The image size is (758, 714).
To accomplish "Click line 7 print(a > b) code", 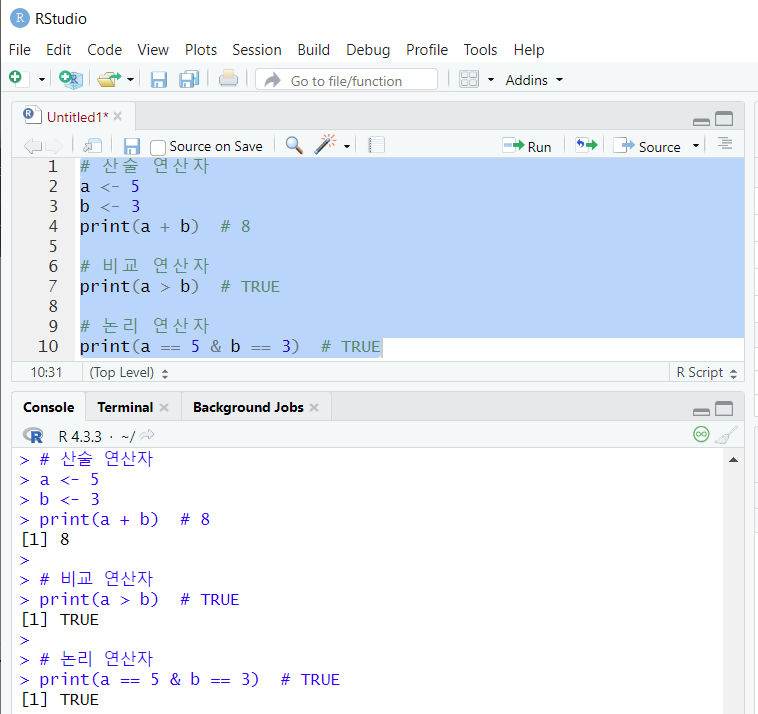I will [139, 286].
